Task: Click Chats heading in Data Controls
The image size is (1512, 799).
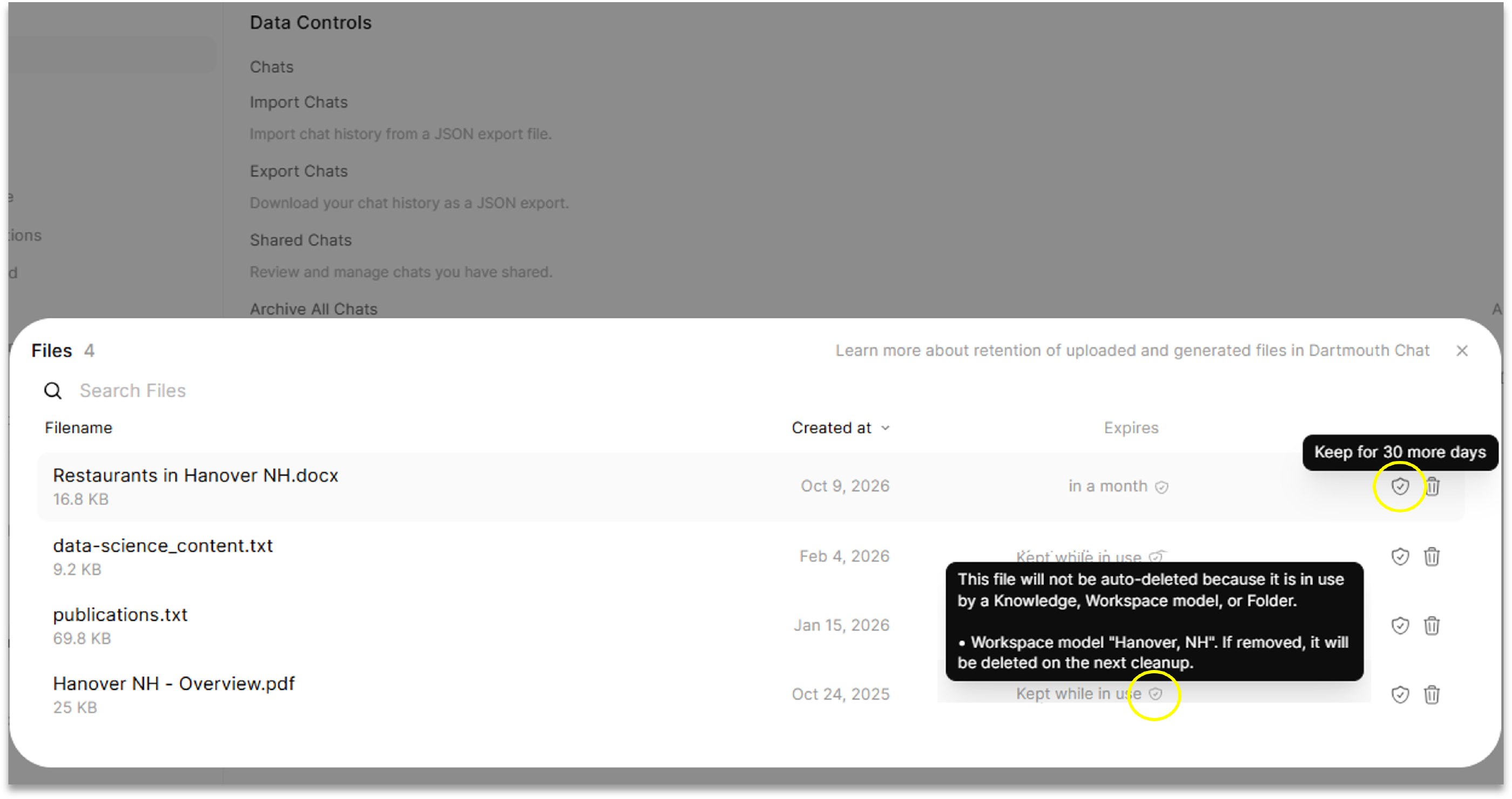Action: 271,67
